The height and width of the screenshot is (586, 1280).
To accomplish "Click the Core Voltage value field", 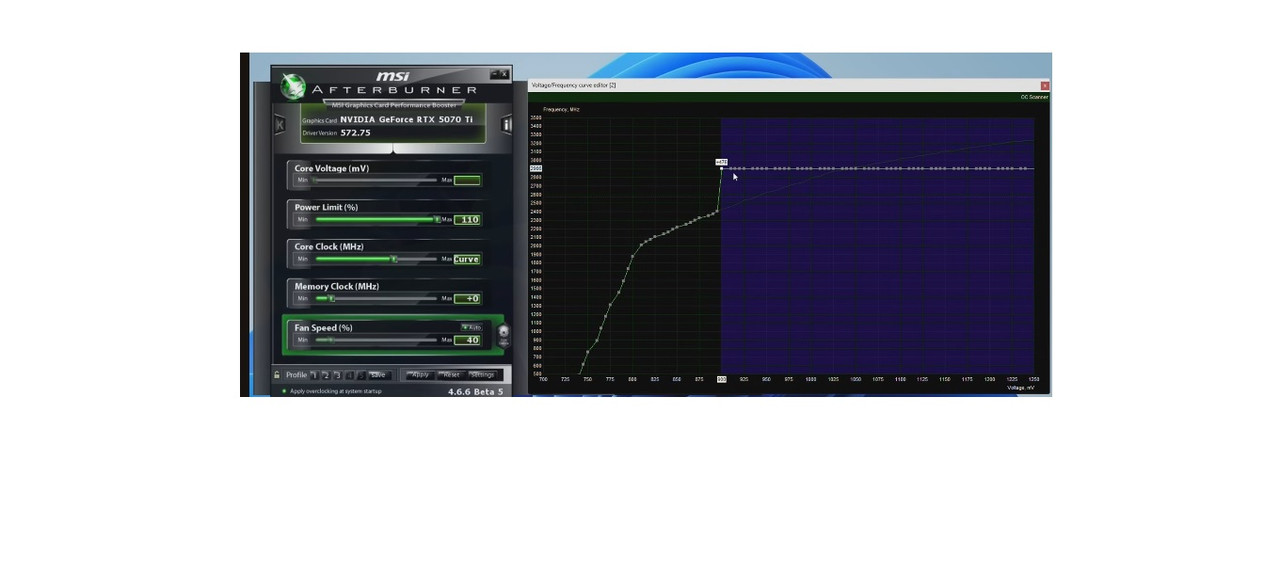I will point(467,180).
